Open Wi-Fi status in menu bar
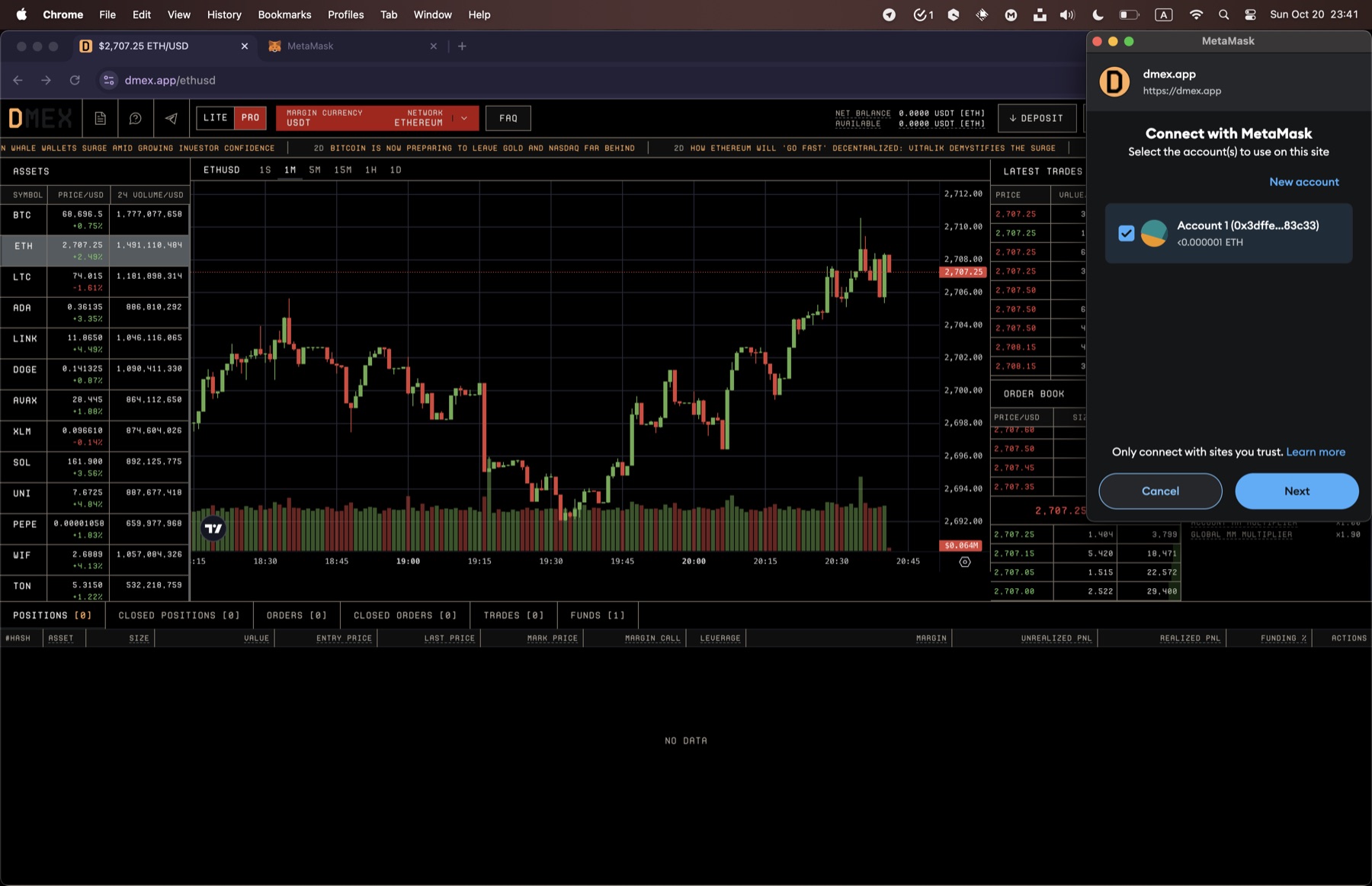Image resolution: width=1372 pixels, height=886 pixels. tap(1196, 14)
